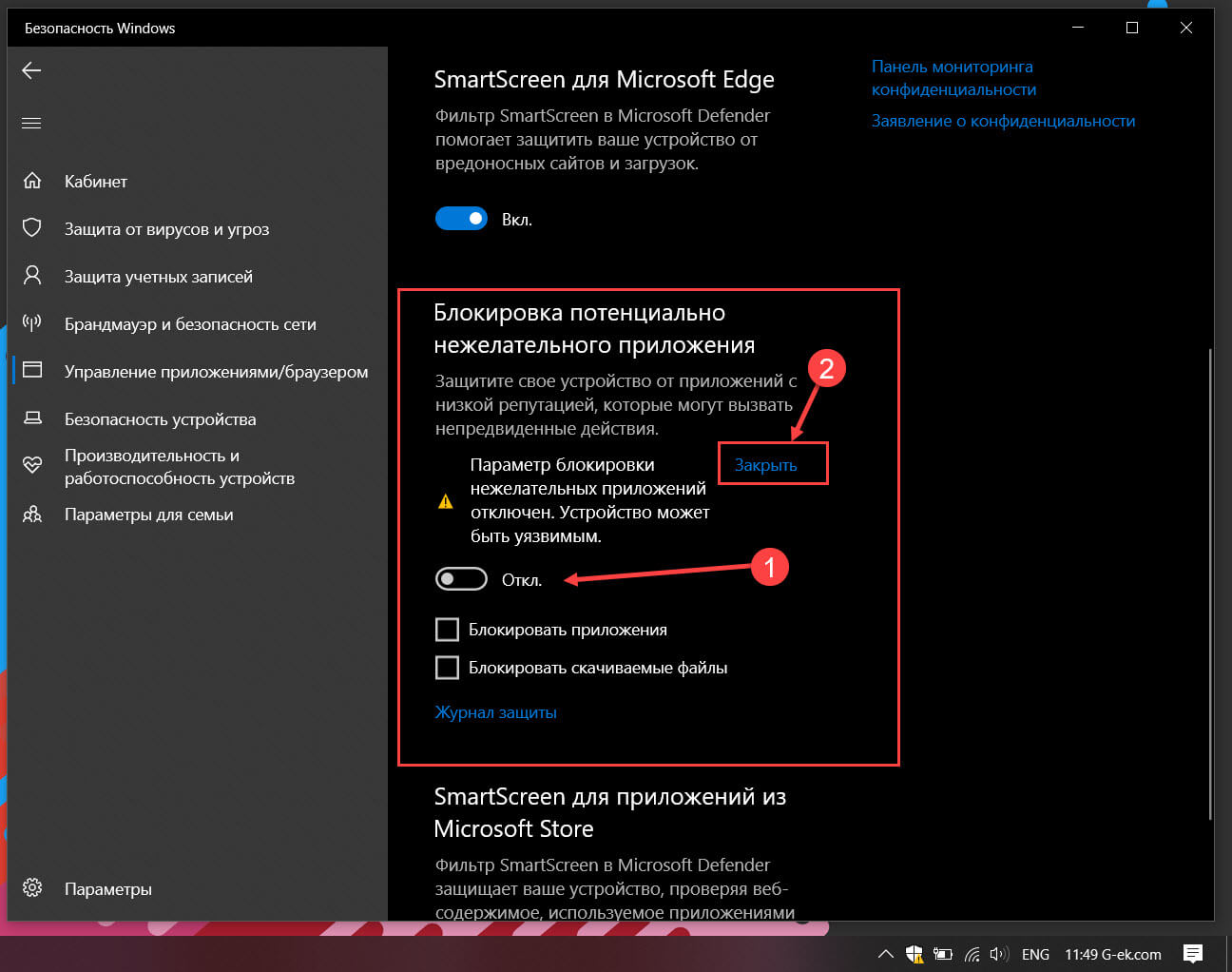Switch the ENG input language indicator
The height and width of the screenshot is (972, 1232).
click(1035, 954)
